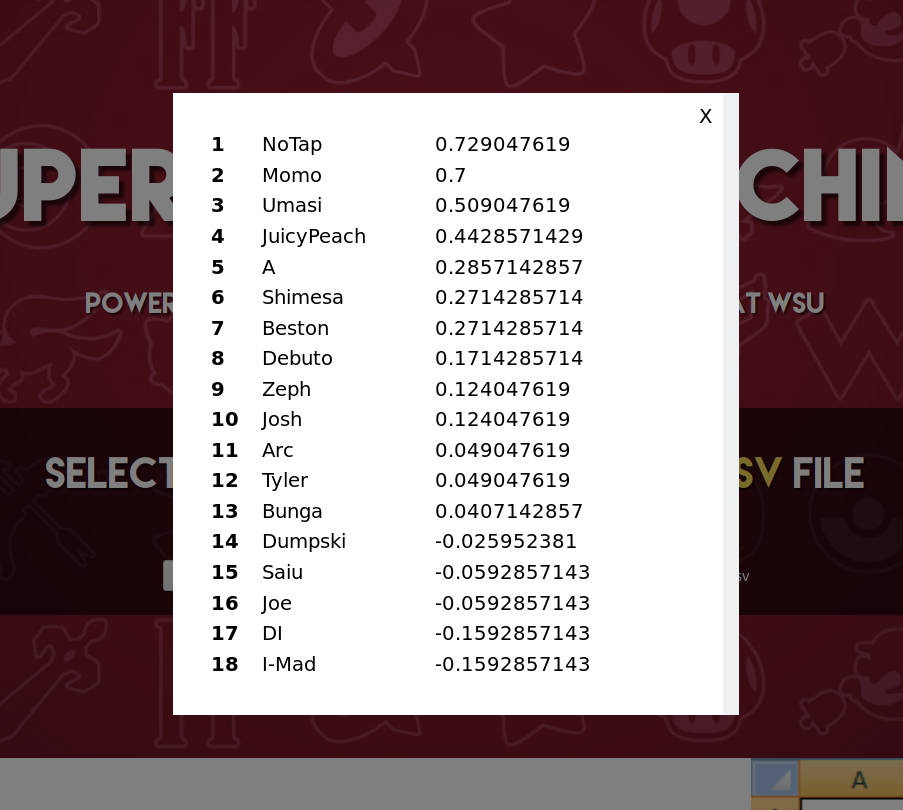The height and width of the screenshot is (810, 903).
Task: Click NoTap's score 0.729047619
Action: pos(503,144)
